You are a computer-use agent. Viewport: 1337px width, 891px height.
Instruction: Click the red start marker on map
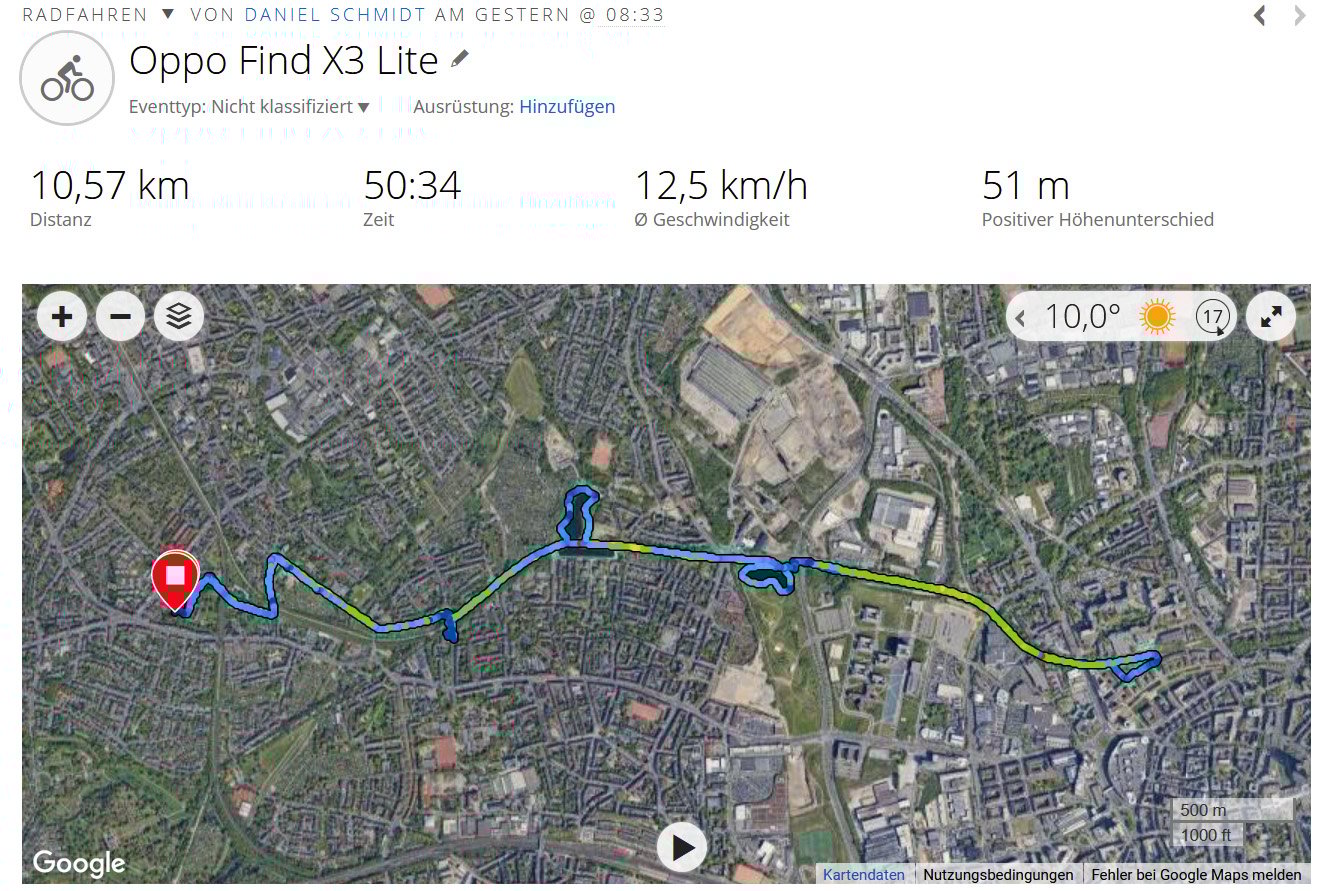(x=175, y=579)
